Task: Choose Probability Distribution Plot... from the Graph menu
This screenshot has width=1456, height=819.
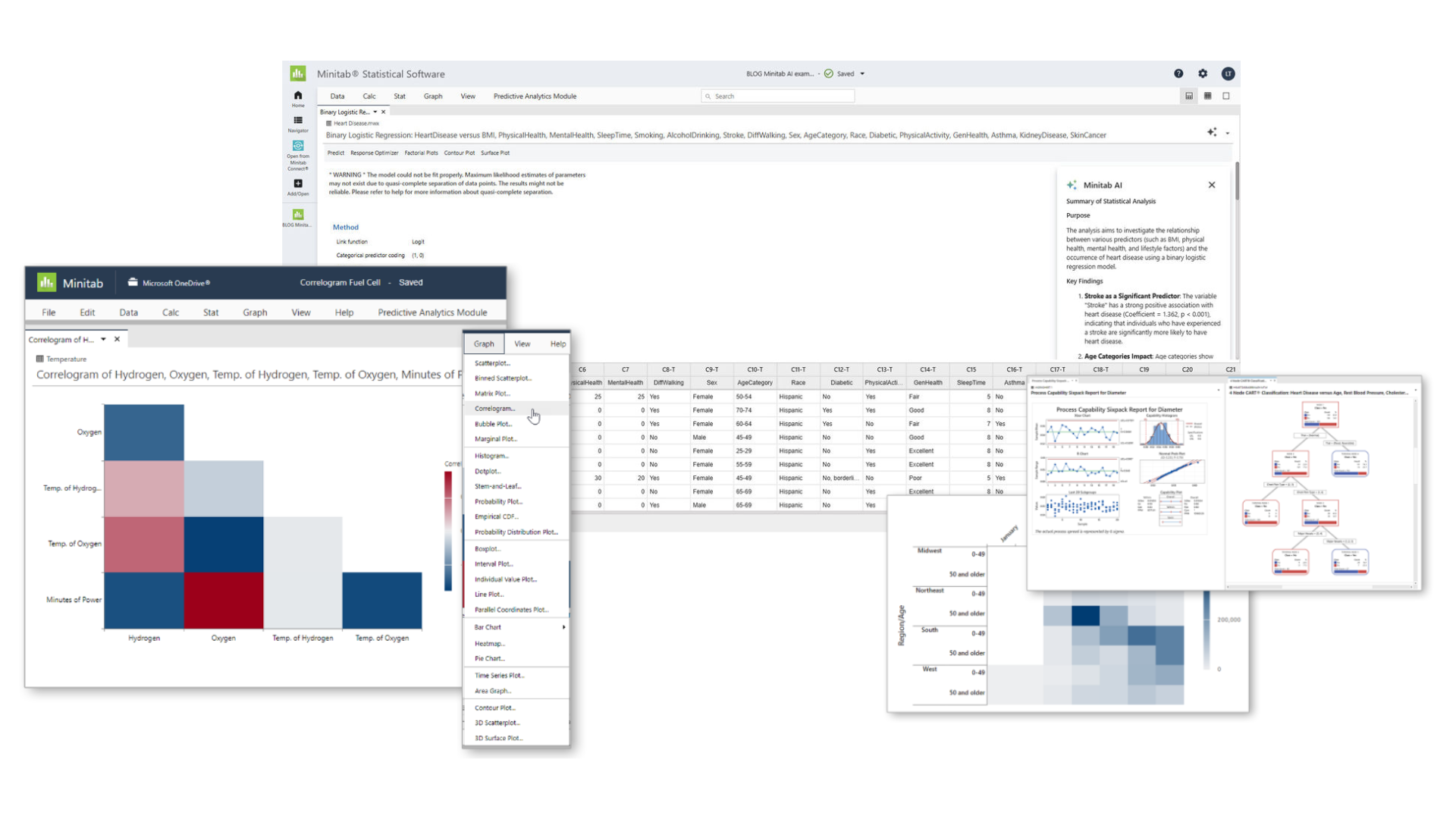Action: (516, 532)
